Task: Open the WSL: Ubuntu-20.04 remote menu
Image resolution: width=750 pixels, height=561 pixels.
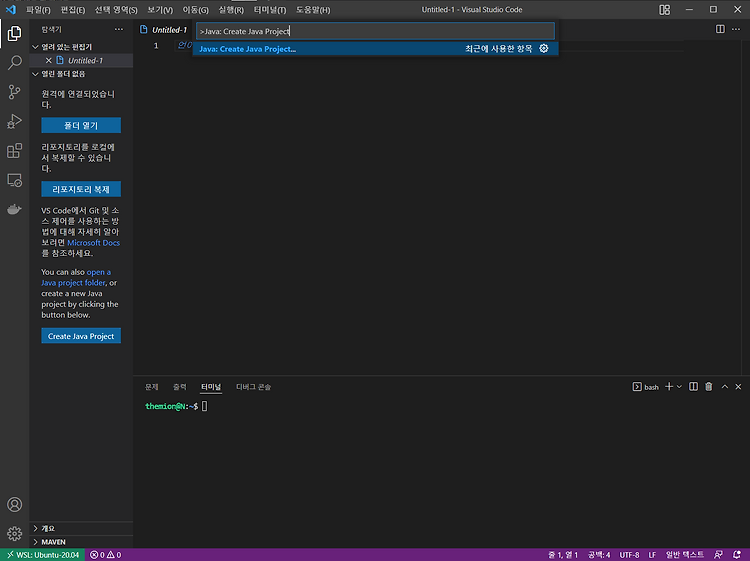Action: (43, 555)
